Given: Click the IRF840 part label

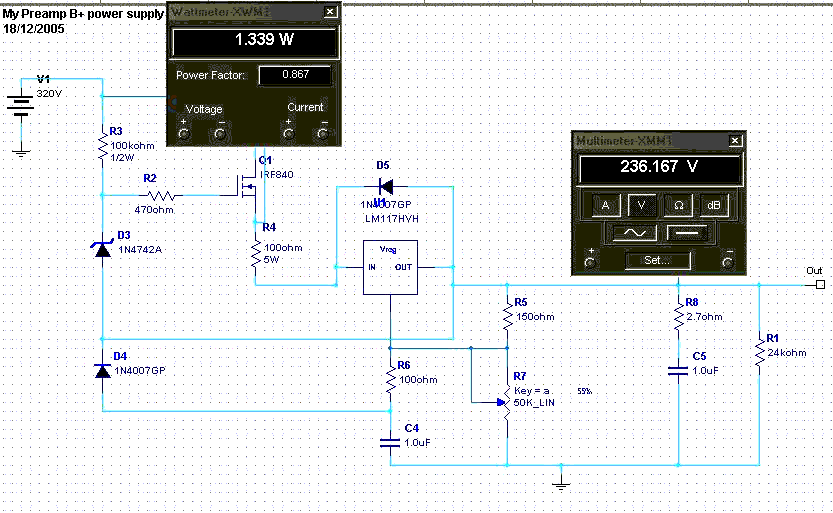Looking at the screenshot, I should pos(277,175).
